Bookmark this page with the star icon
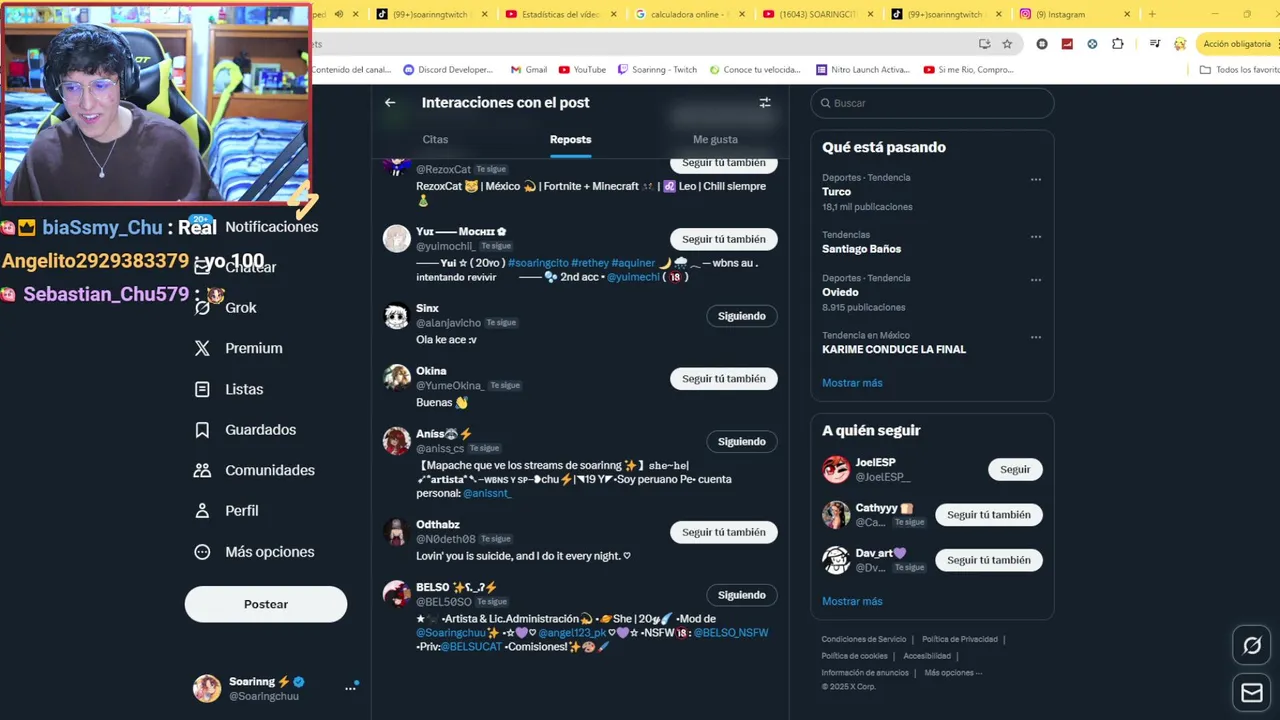The width and height of the screenshot is (1280, 720). [1007, 44]
